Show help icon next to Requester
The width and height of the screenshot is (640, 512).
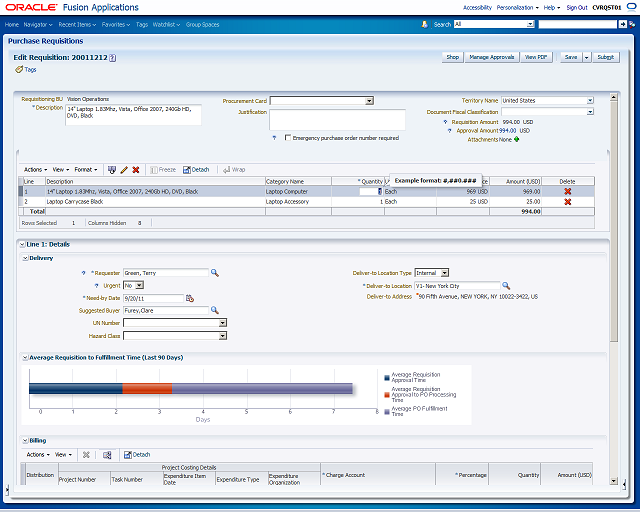pyautogui.click(x=84, y=273)
